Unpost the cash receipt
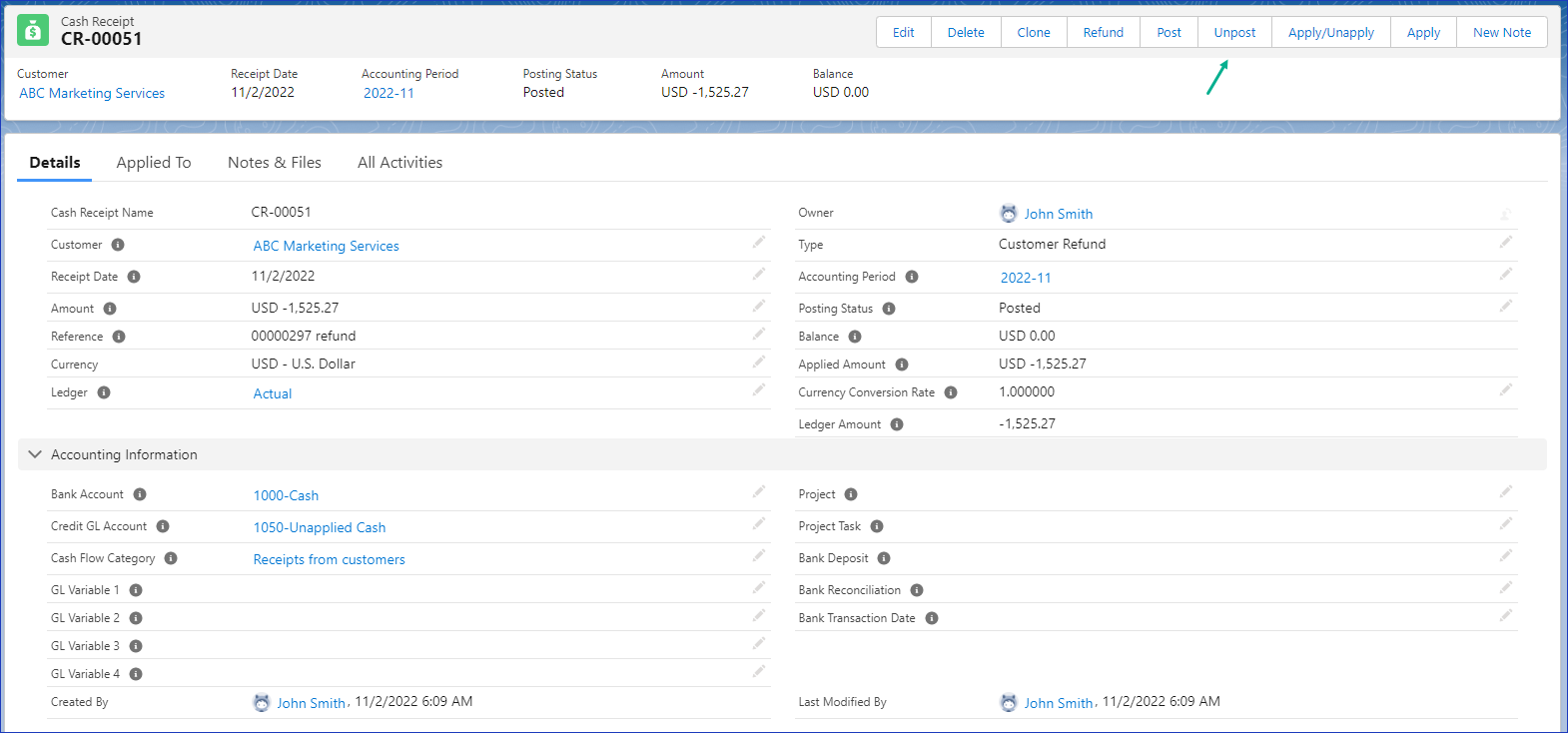Viewport: 1568px width, 733px height. tap(1235, 32)
